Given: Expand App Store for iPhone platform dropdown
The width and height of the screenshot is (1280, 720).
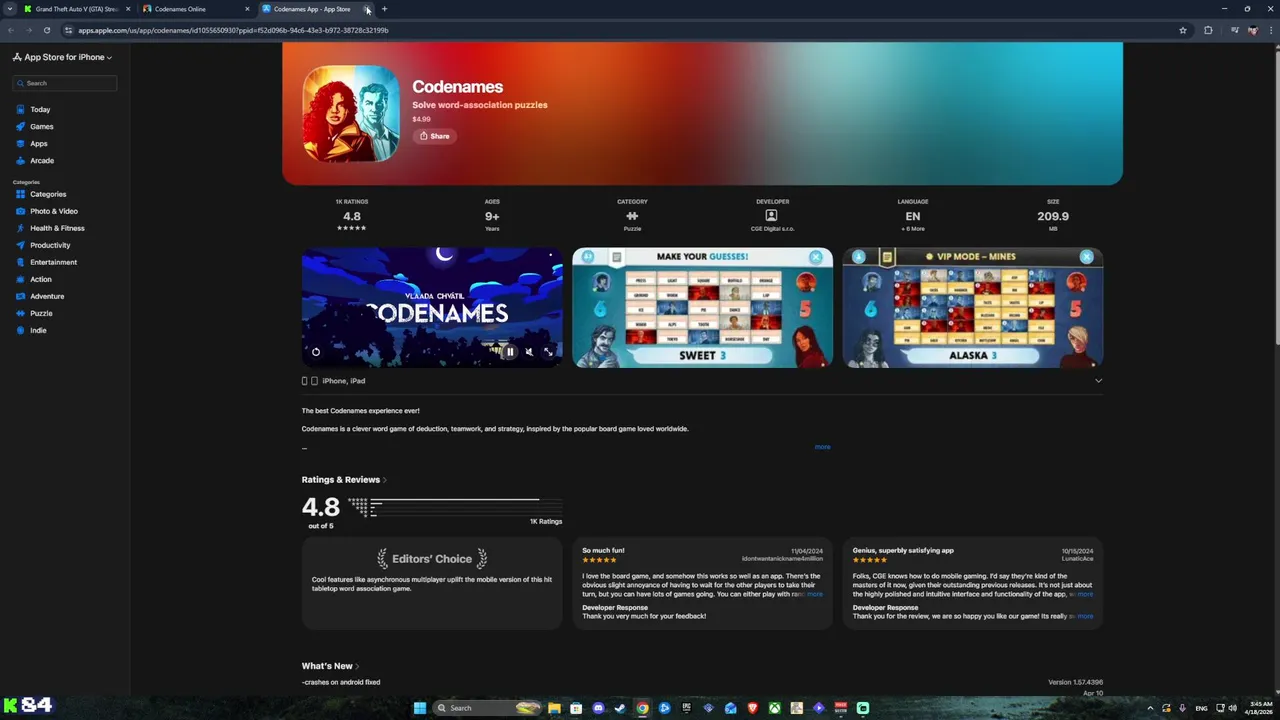Looking at the screenshot, I should point(63,57).
